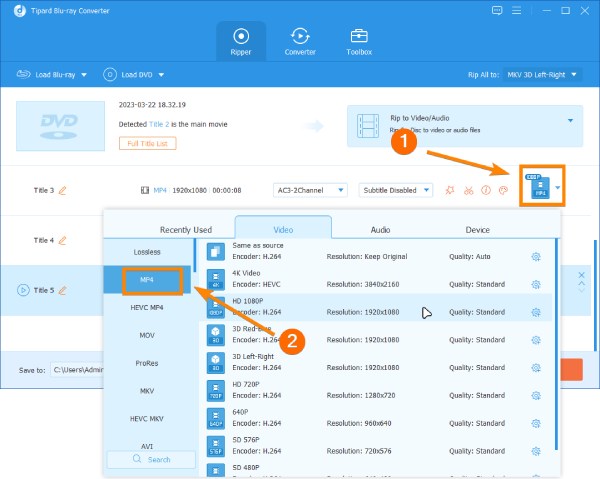The width and height of the screenshot is (600, 479).
Task: Choose the SD 576P profile
Action: 376,446
